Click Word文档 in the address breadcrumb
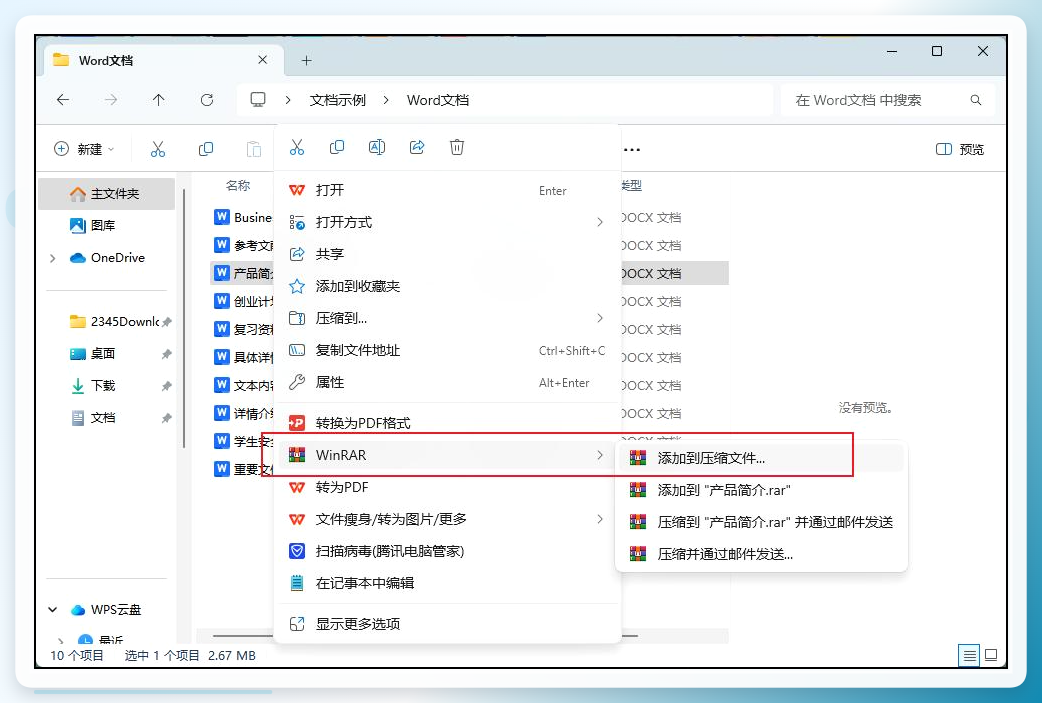The height and width of the screenshot is (703, 1042). (x=438, y=100)
